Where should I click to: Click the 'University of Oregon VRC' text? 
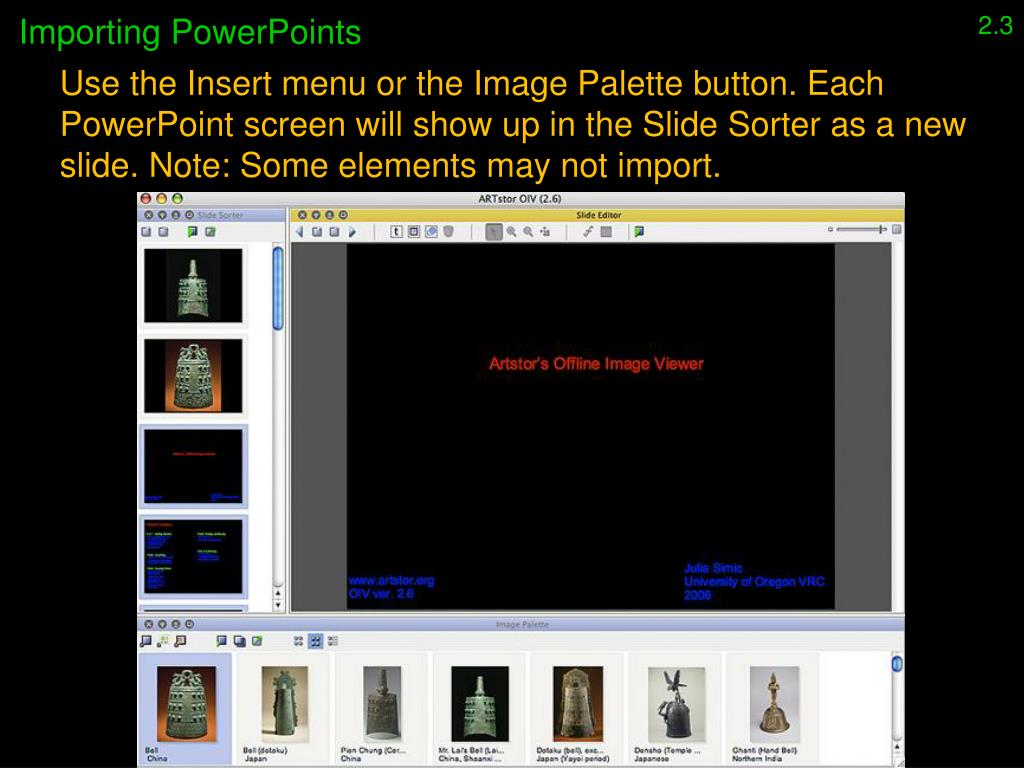click(754, 581)
